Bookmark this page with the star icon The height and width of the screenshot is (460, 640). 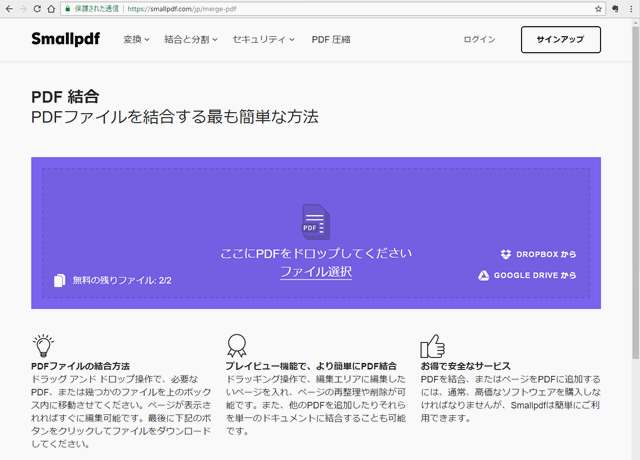click(x=598, y=9)
